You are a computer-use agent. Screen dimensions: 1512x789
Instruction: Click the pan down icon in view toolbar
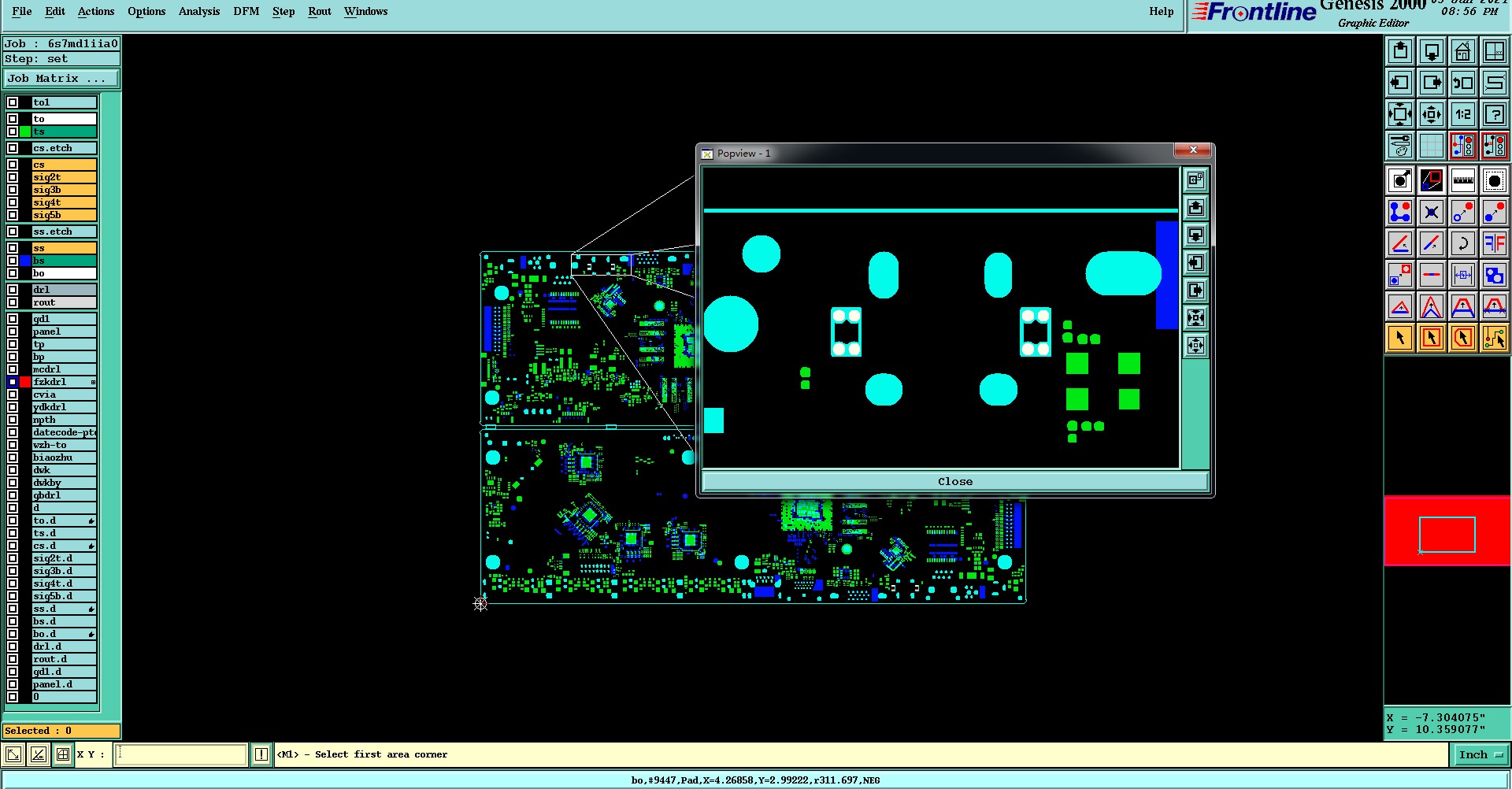pyautogui.click(x=1432, y=51)
